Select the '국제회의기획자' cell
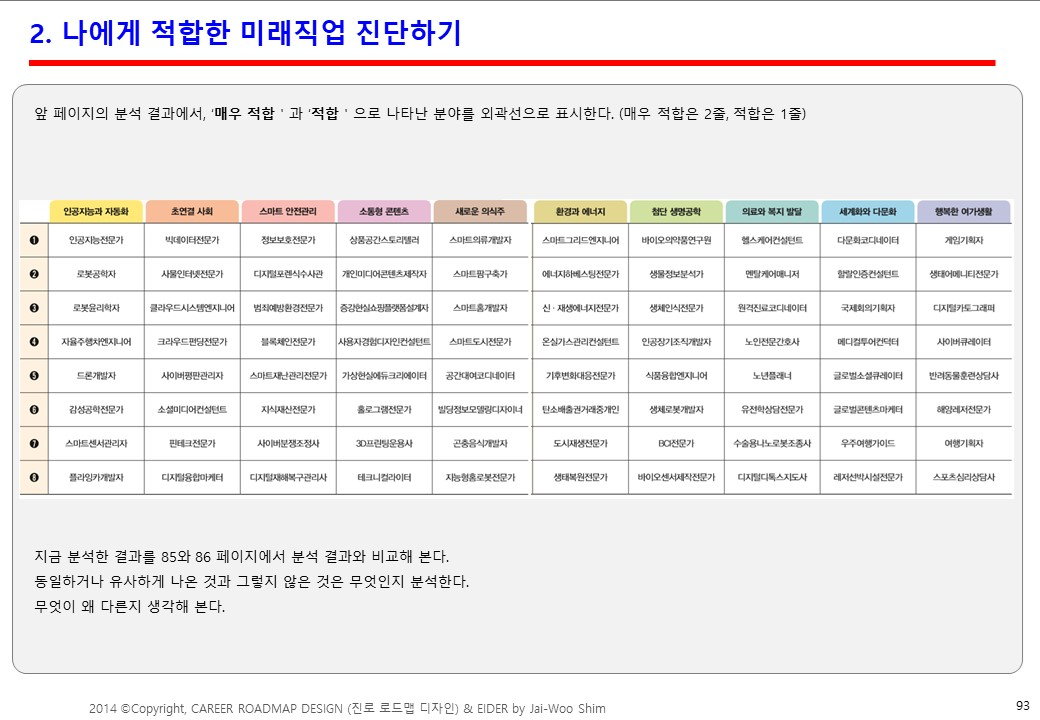This screenshot has height=720, width=1040. pyautogui.click(x=868, y=308)
